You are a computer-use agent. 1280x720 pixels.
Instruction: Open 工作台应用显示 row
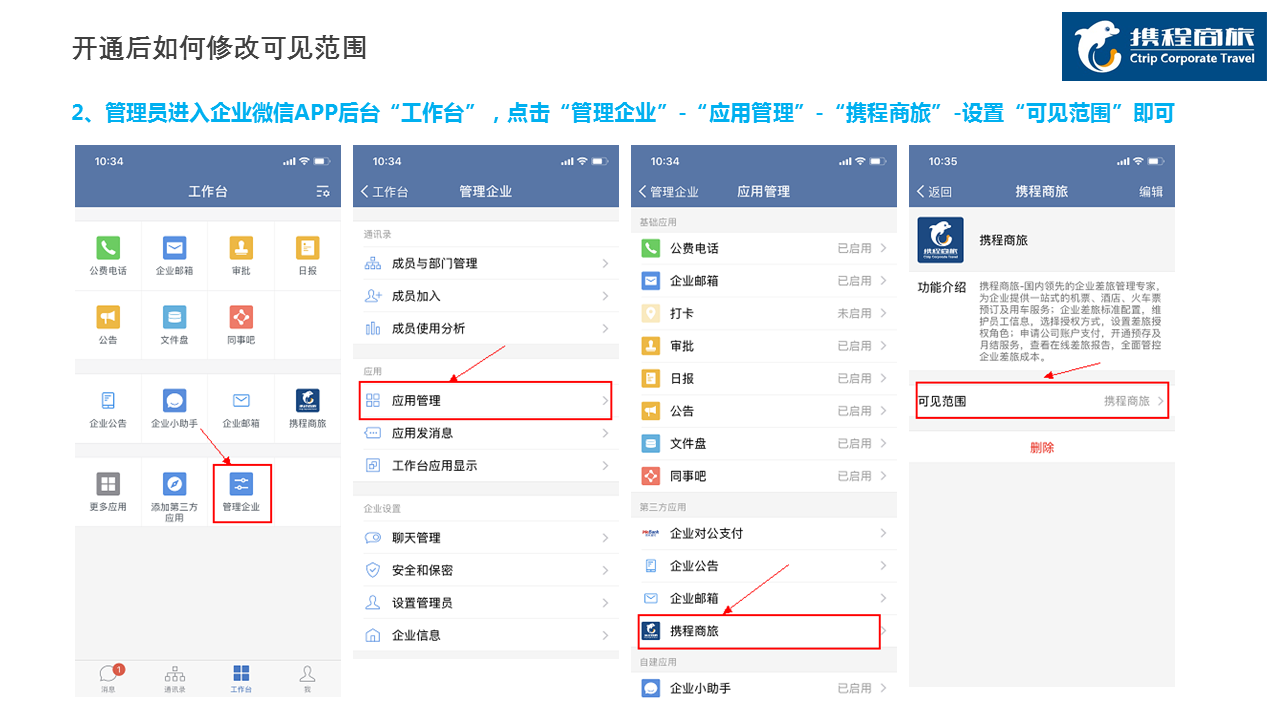pyautogui.click(x=486, y=465)
